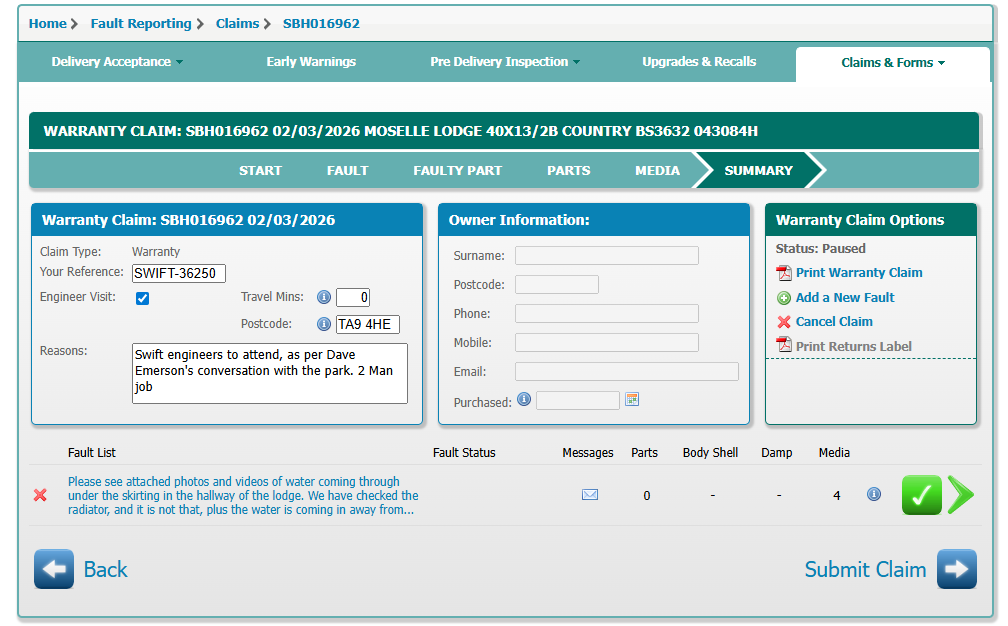The width and height of the screenshot is (1008, 626).
Task: Click the blue Back arrow icon
Action: click(x=54, y=569)
